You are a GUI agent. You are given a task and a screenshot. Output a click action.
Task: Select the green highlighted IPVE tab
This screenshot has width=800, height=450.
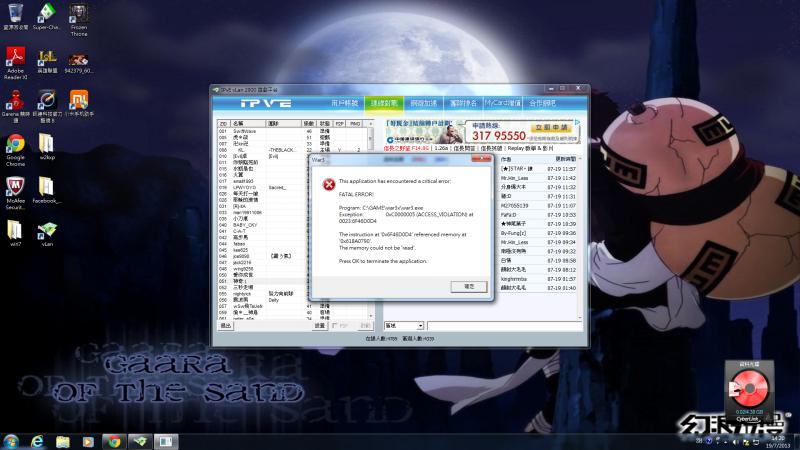[x=384, y=103]
